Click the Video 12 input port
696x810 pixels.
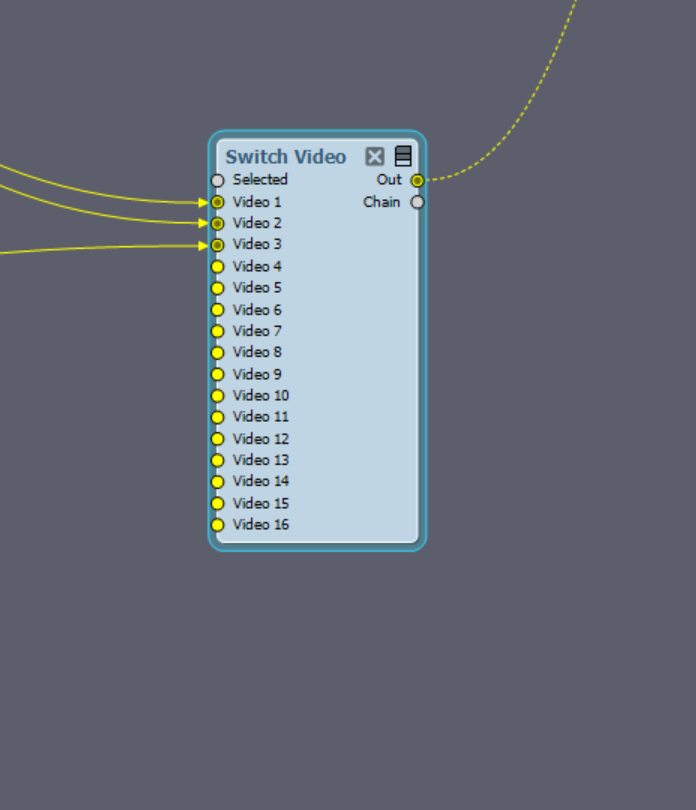218,439
